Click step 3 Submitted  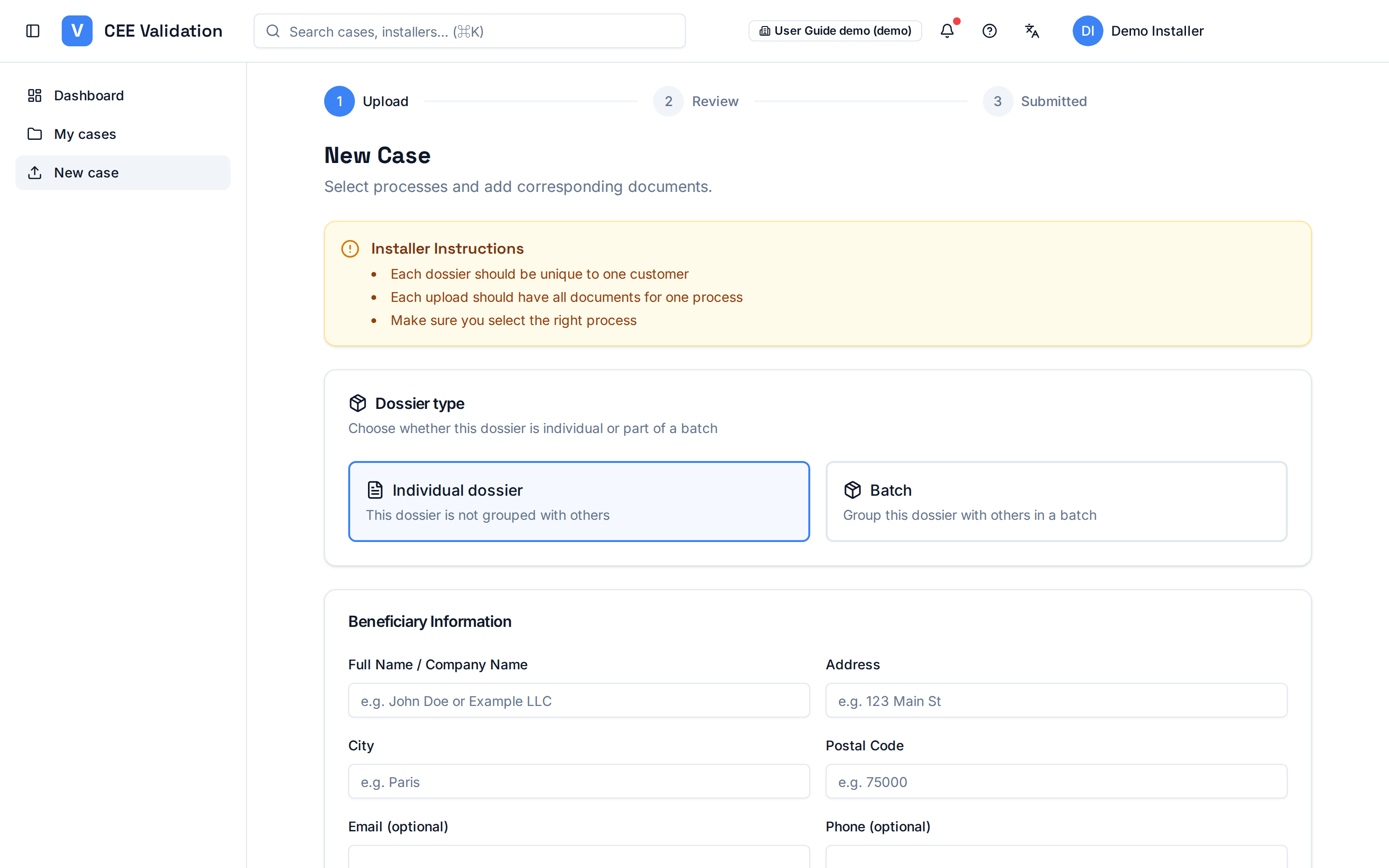tap(1035, 101)
